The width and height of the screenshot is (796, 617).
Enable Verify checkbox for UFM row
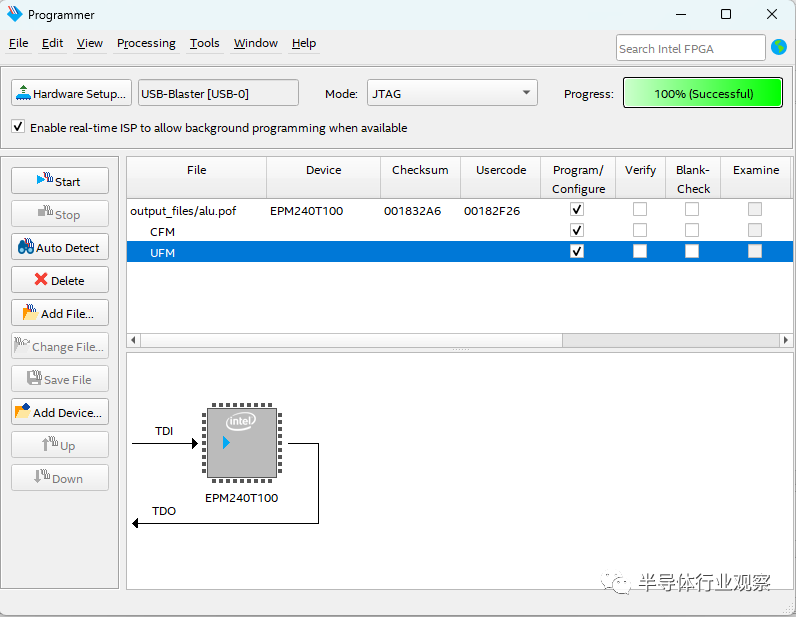click(x=639, y=251)
